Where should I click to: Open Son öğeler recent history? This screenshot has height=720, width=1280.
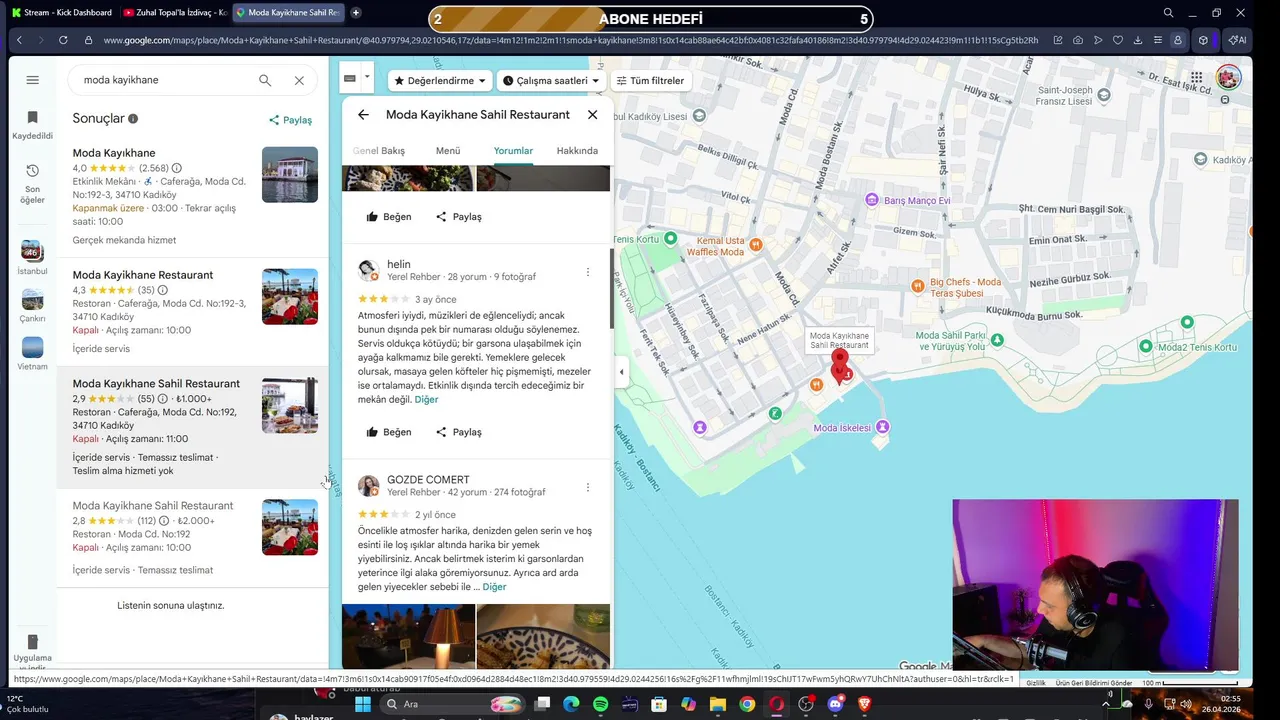point(33,183)
